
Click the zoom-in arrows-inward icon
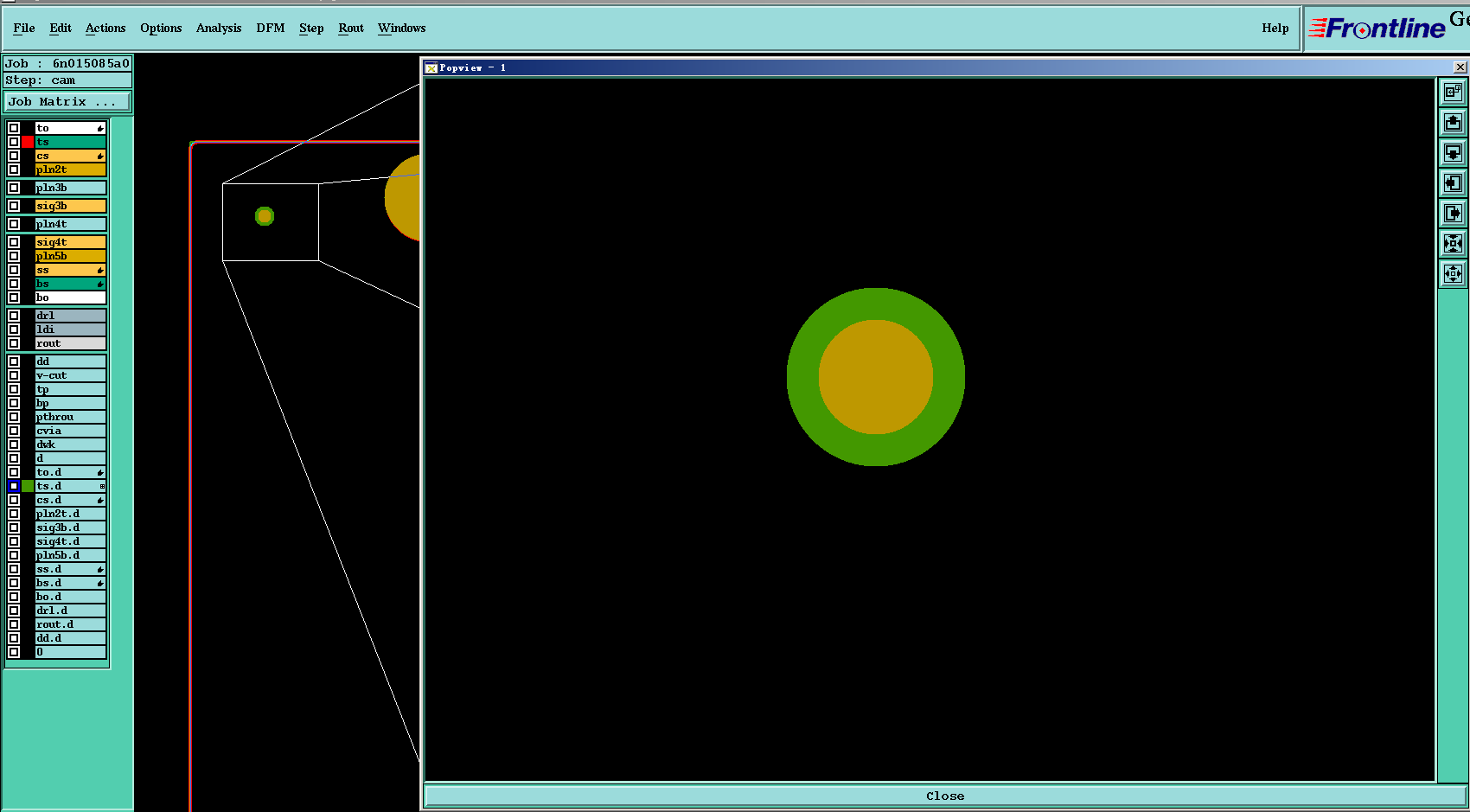(x=1453, y=244)
